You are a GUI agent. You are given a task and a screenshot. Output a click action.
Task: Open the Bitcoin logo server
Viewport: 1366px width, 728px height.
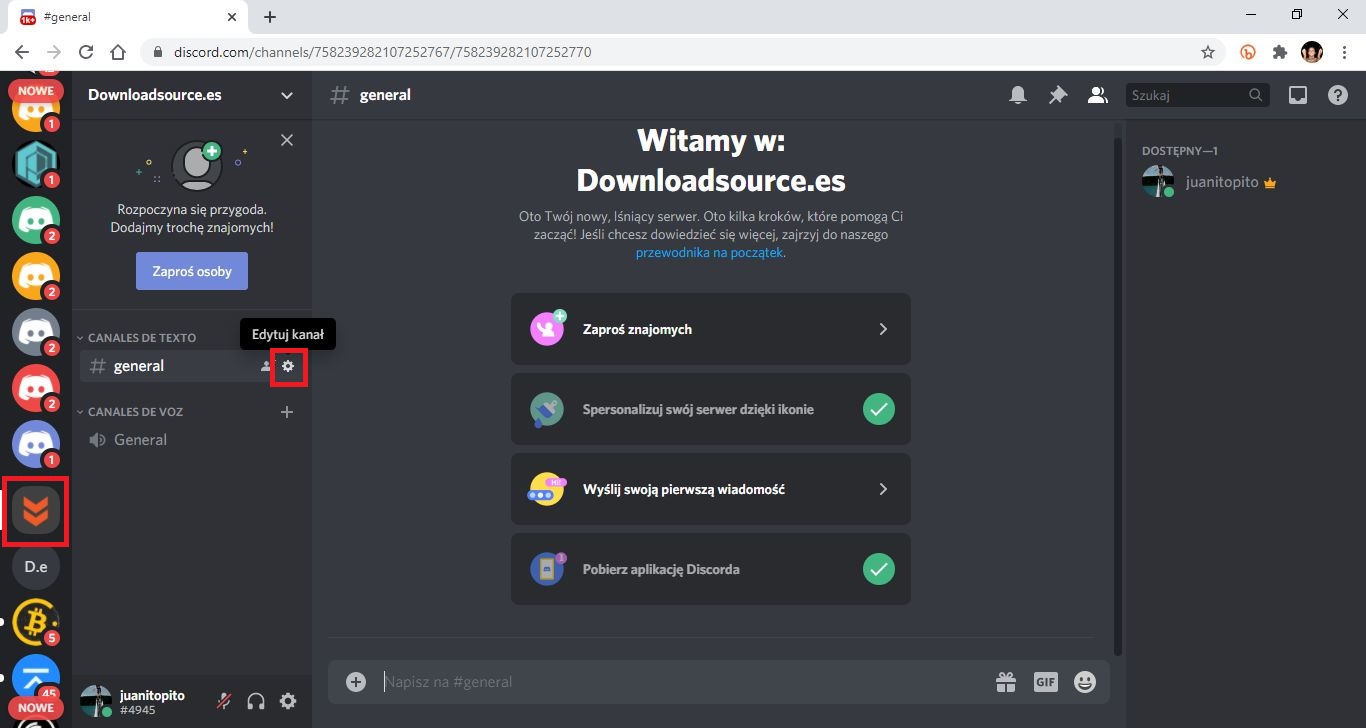tap(36, 622)
